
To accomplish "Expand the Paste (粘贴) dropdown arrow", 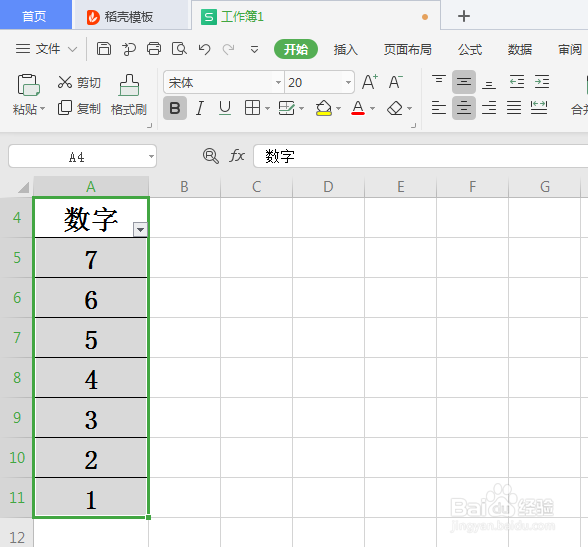I will 42,109.
